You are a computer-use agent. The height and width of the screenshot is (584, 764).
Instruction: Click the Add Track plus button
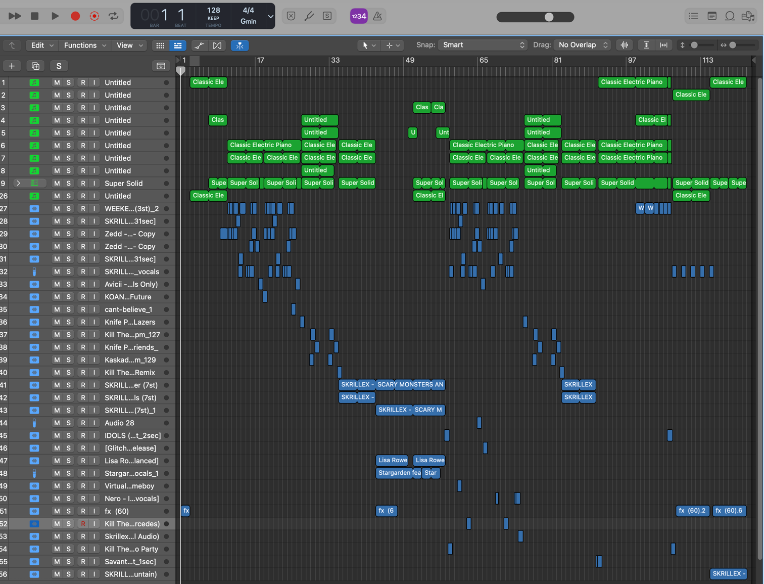point(12,66)
